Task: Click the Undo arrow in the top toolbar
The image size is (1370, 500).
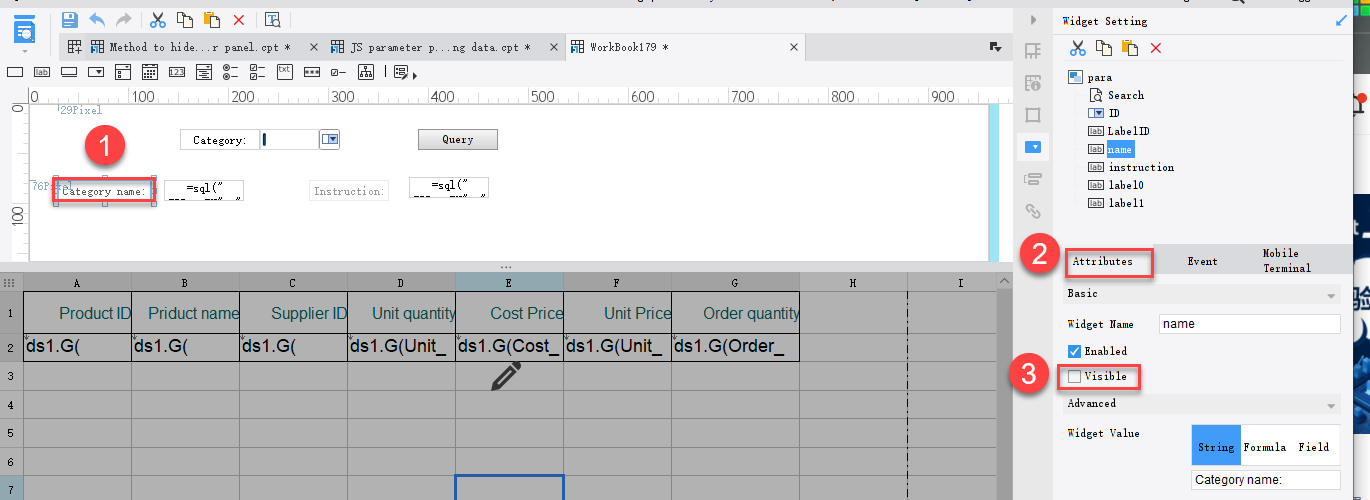Action: click(97, 19)
